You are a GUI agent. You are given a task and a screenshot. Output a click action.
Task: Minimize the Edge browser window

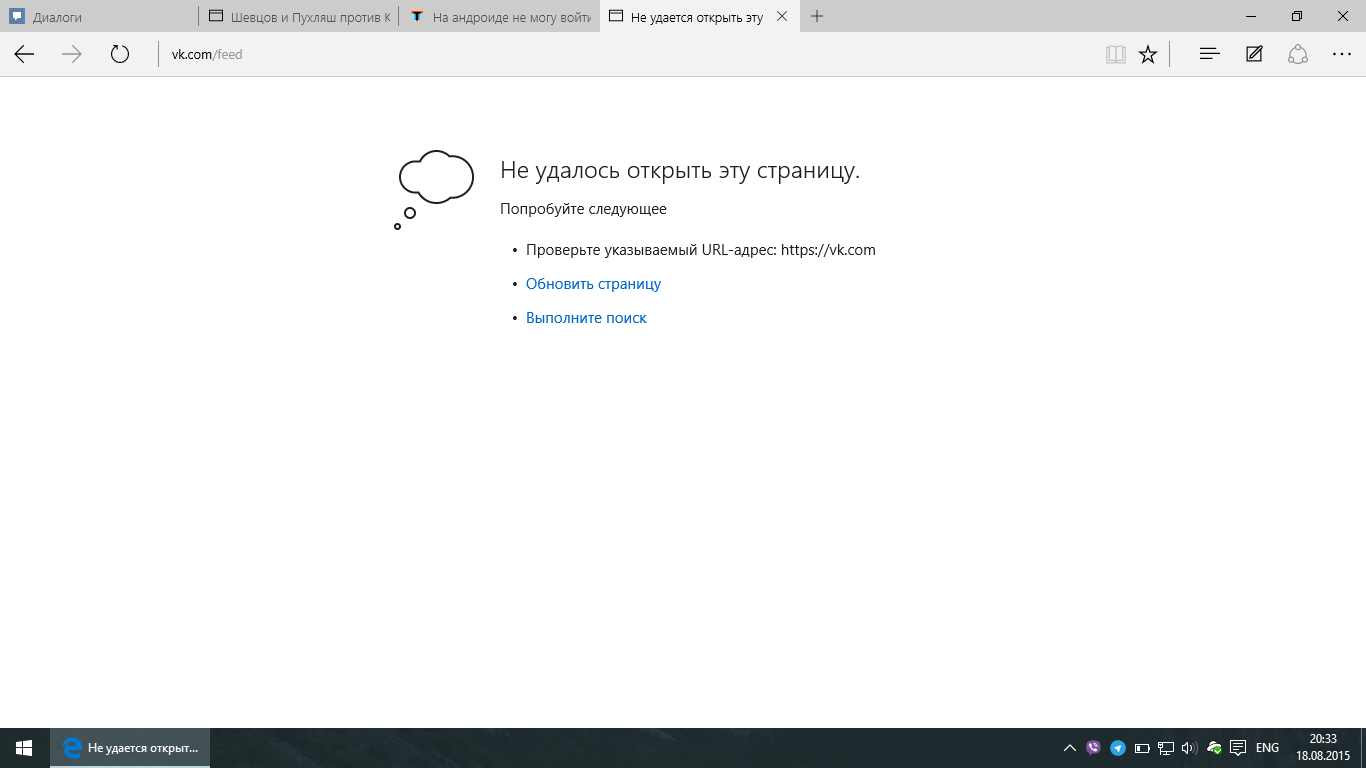(x=1251, y=16)
